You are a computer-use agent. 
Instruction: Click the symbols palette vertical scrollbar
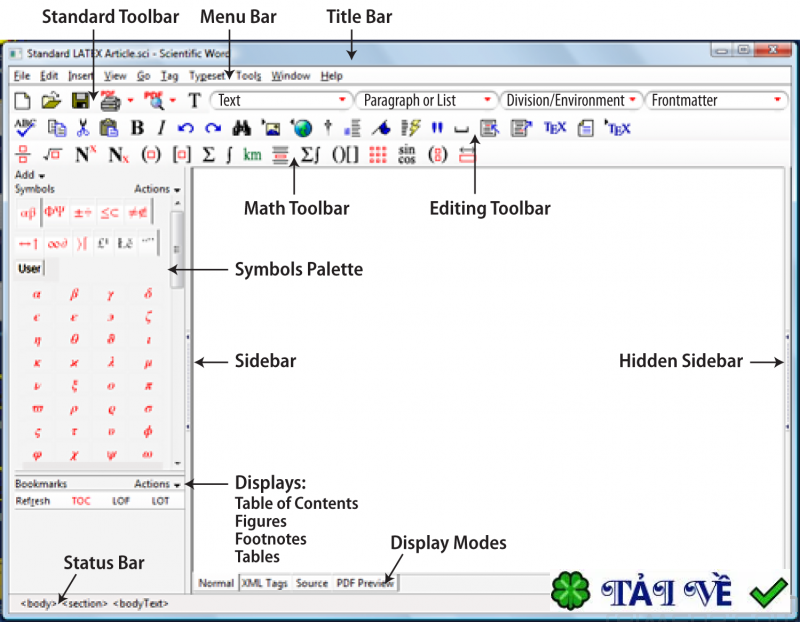click(177, 249)
